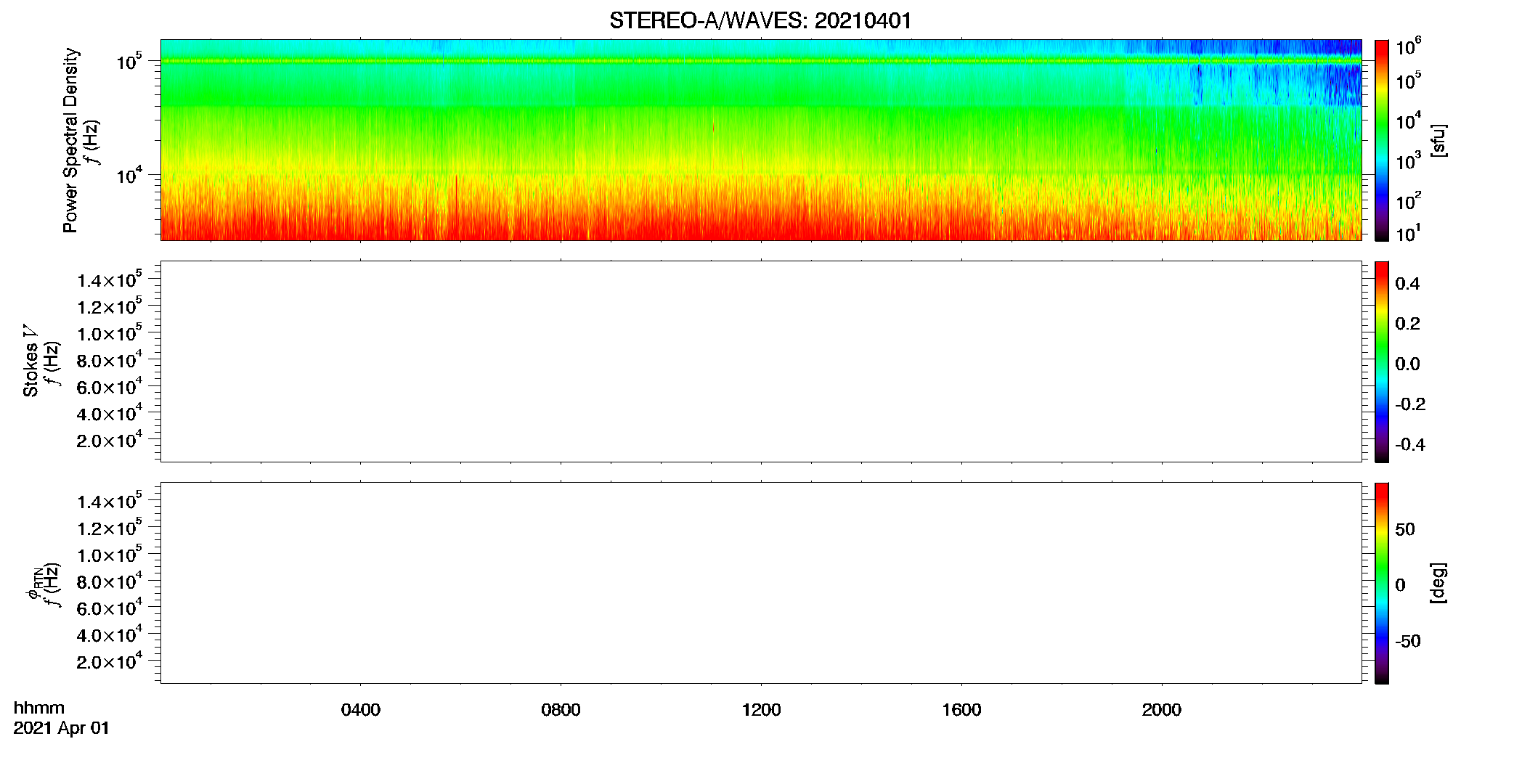Click the Stokes V axis label
The image size is (1522, 784).
(x=30, y=361)
